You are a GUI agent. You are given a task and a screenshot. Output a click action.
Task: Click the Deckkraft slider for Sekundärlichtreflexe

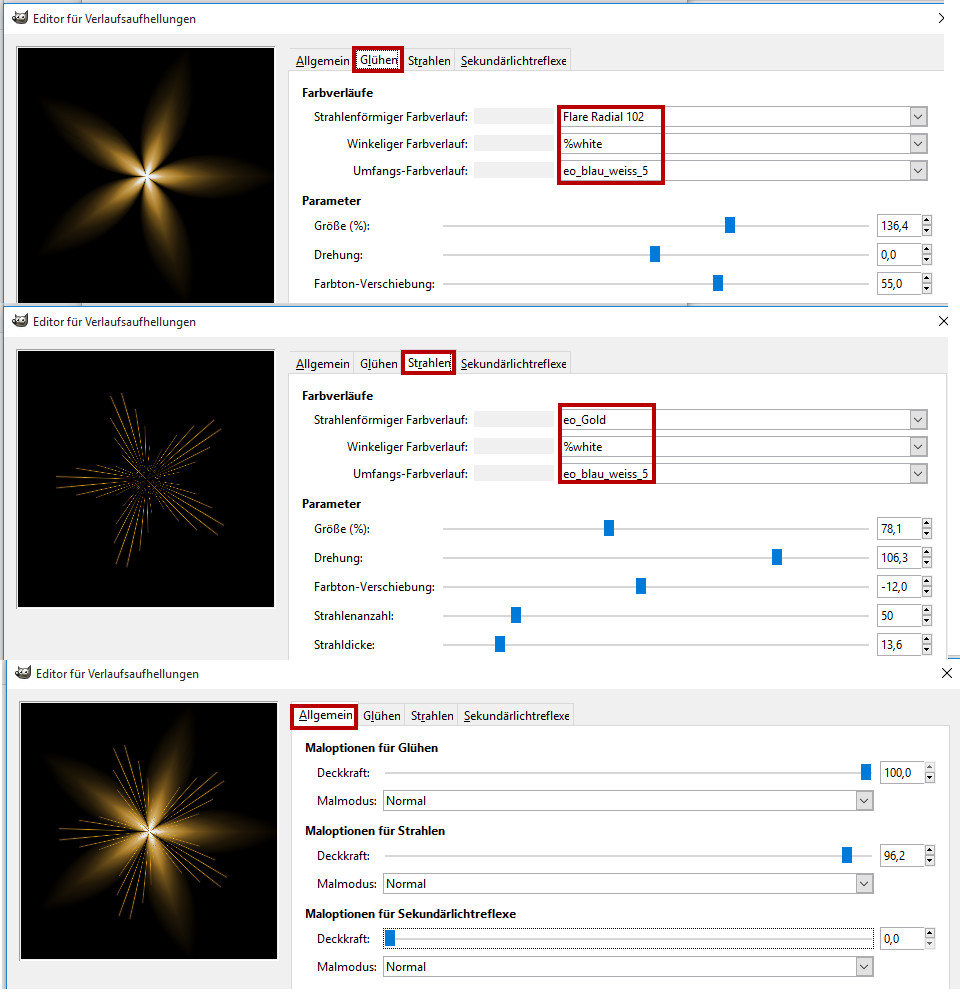coord(628,938)
